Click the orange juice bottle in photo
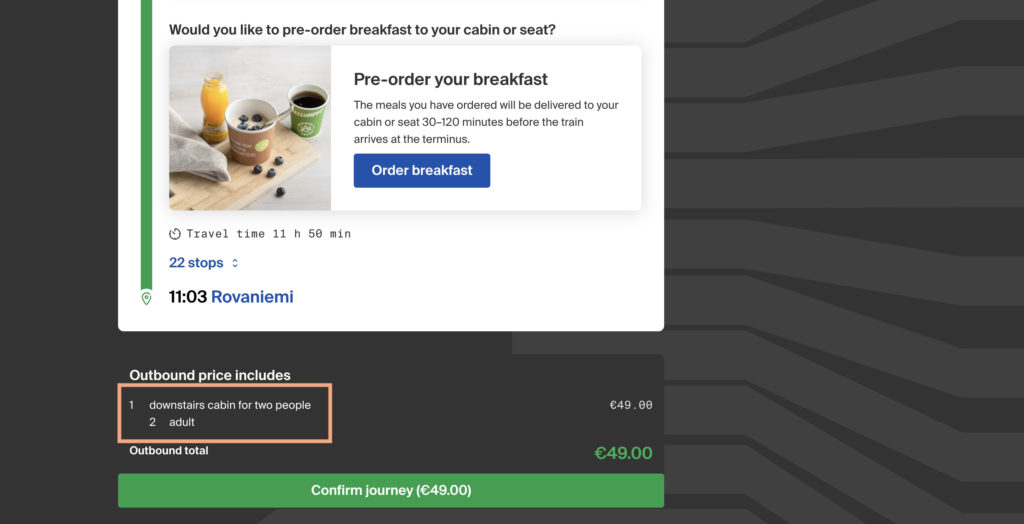The width and height of the screenshot is (1024, 524). [x=214, y=108]
